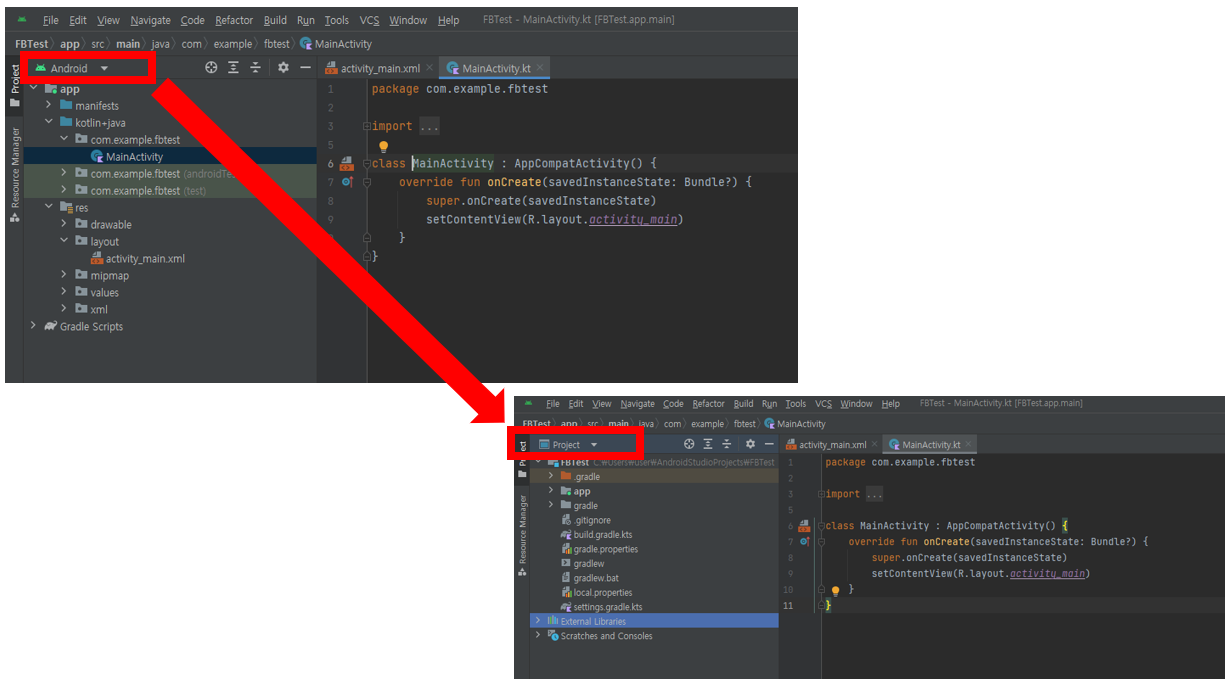Open project panel gear settings in upper window
Image resolution: width=1230 pixels, height=683 pixels.
click(x=283, y=68)
